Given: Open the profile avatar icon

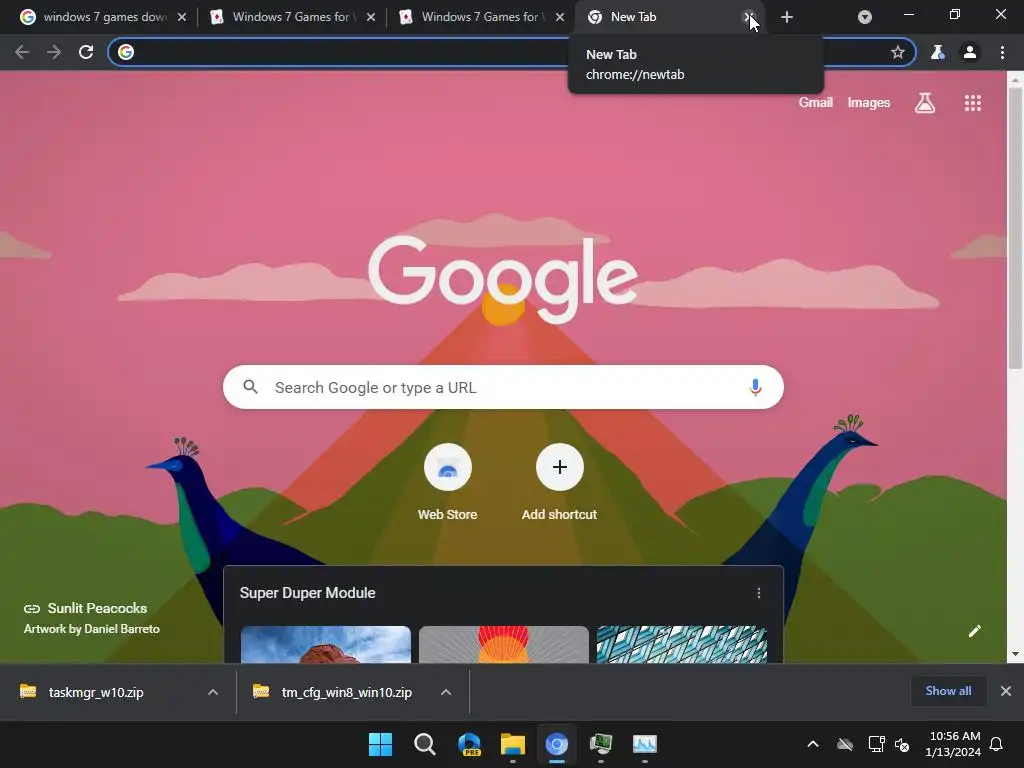Looking at the screenshot, I should [x=970, y=52].
